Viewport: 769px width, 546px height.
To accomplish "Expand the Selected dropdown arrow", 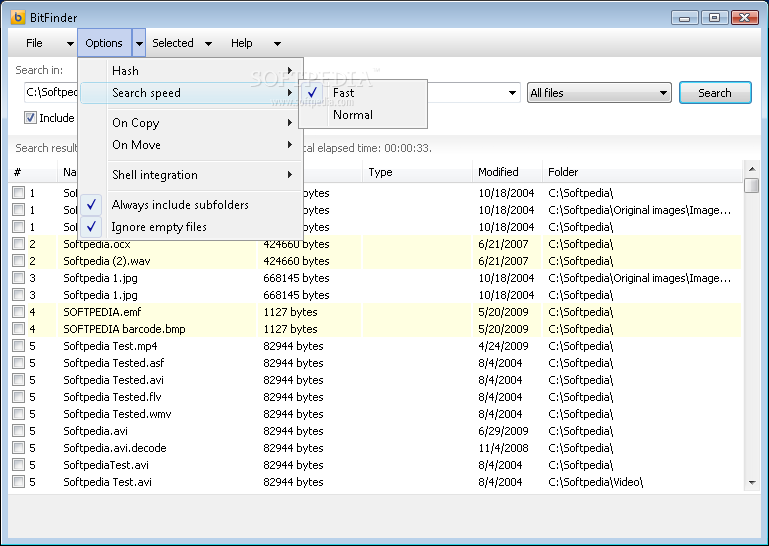I will point(208,44).
